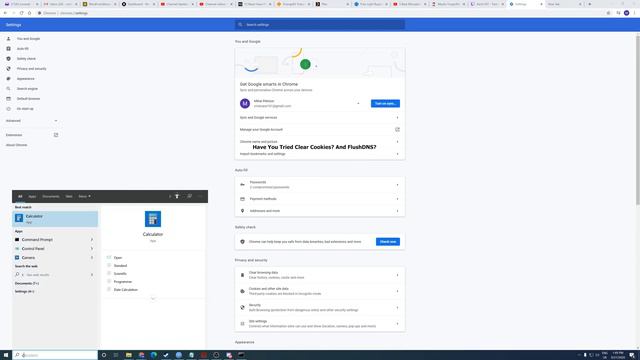Choose Programmer calculator mode
This screenshot has height=360, width=640.
(x=122, y=282)
